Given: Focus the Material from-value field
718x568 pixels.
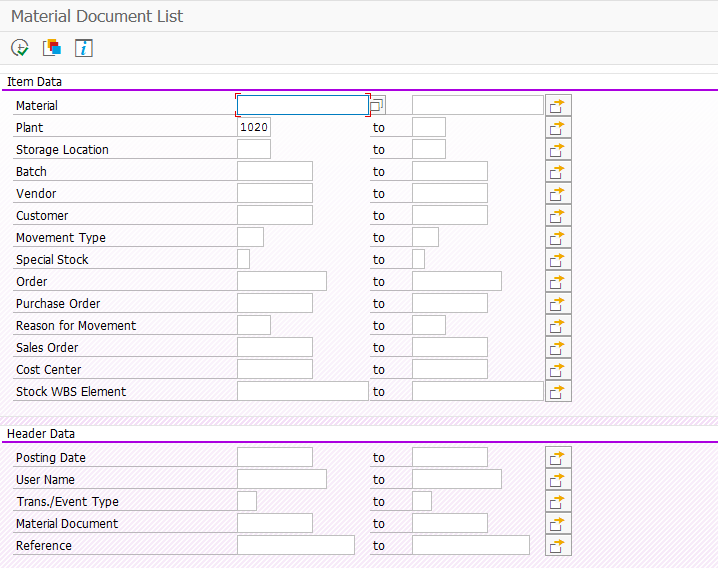Looking at the screenshot, I should (x=303, y=105).
